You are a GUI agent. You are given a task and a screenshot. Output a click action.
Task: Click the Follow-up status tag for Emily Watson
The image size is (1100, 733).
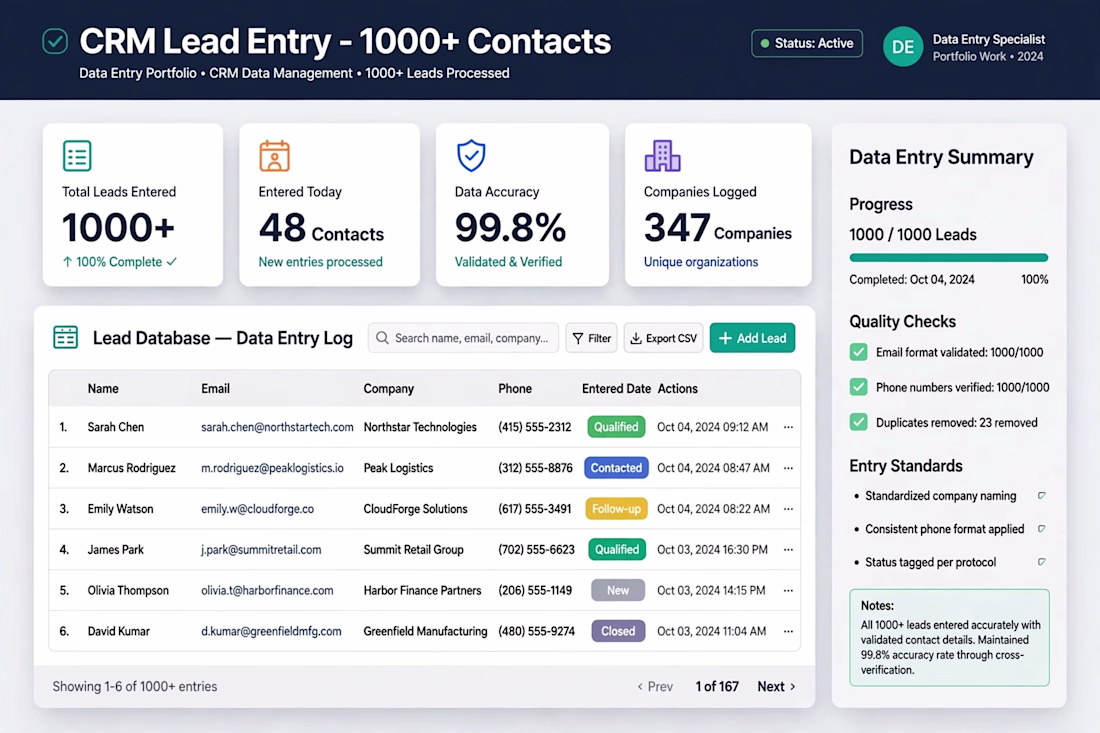point(616,509)
